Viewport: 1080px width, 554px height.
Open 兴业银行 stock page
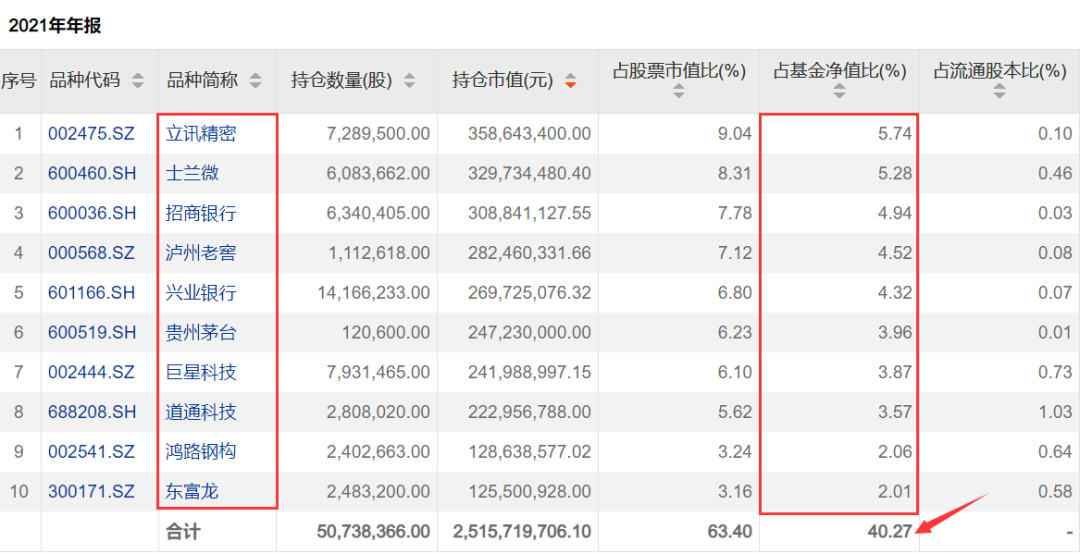201,294
